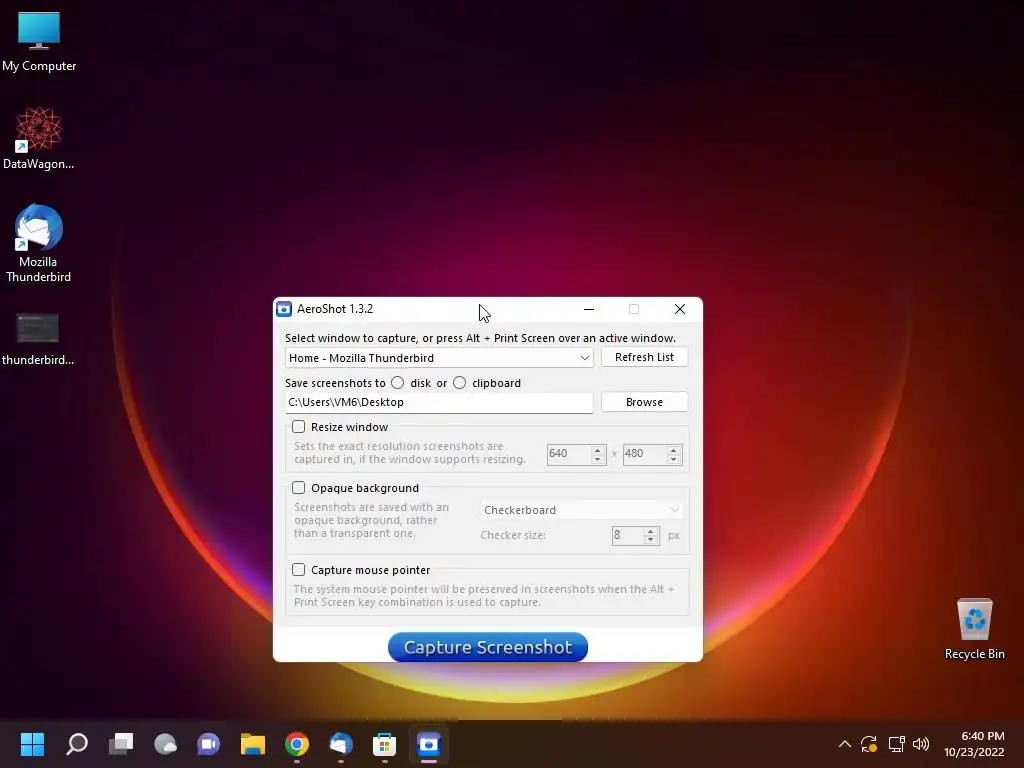This screenshot has height=768, width=1024.
Task: Open the clock and date panel
Action: click(974, 744)
